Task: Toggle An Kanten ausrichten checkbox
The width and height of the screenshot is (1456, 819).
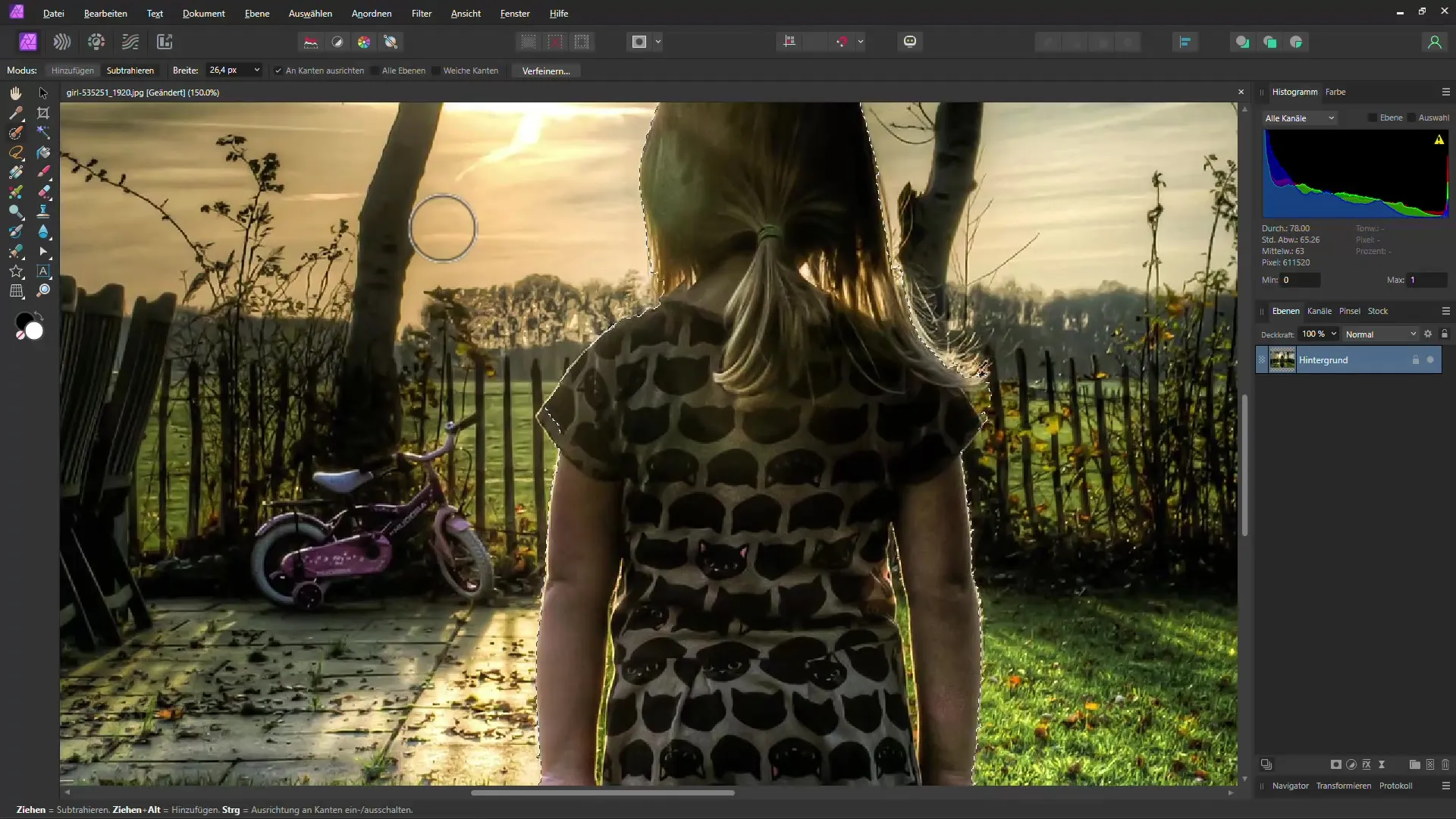Action: 278,71
